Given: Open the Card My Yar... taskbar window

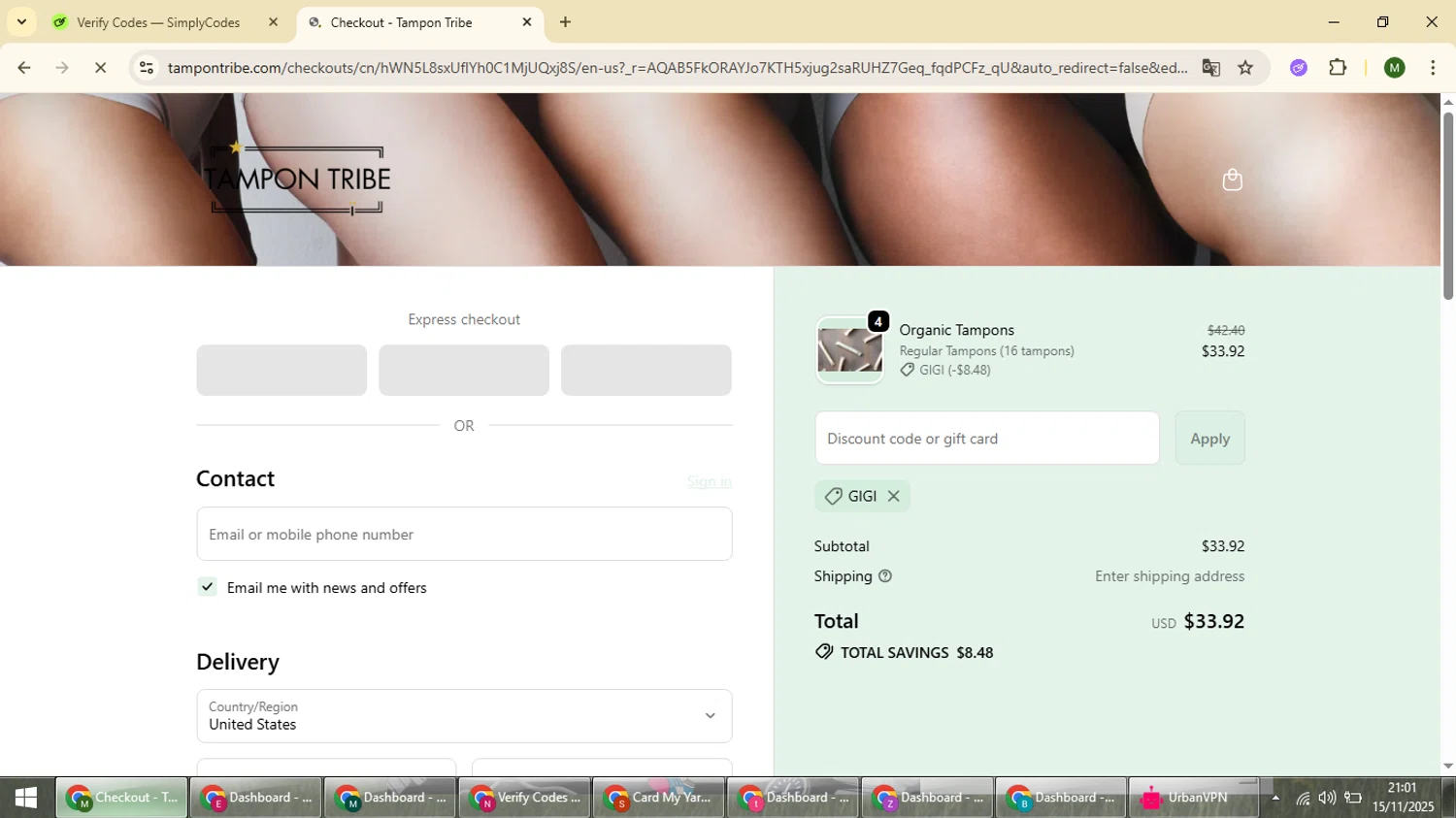Looking at the screenshot, I should (658, 798).
